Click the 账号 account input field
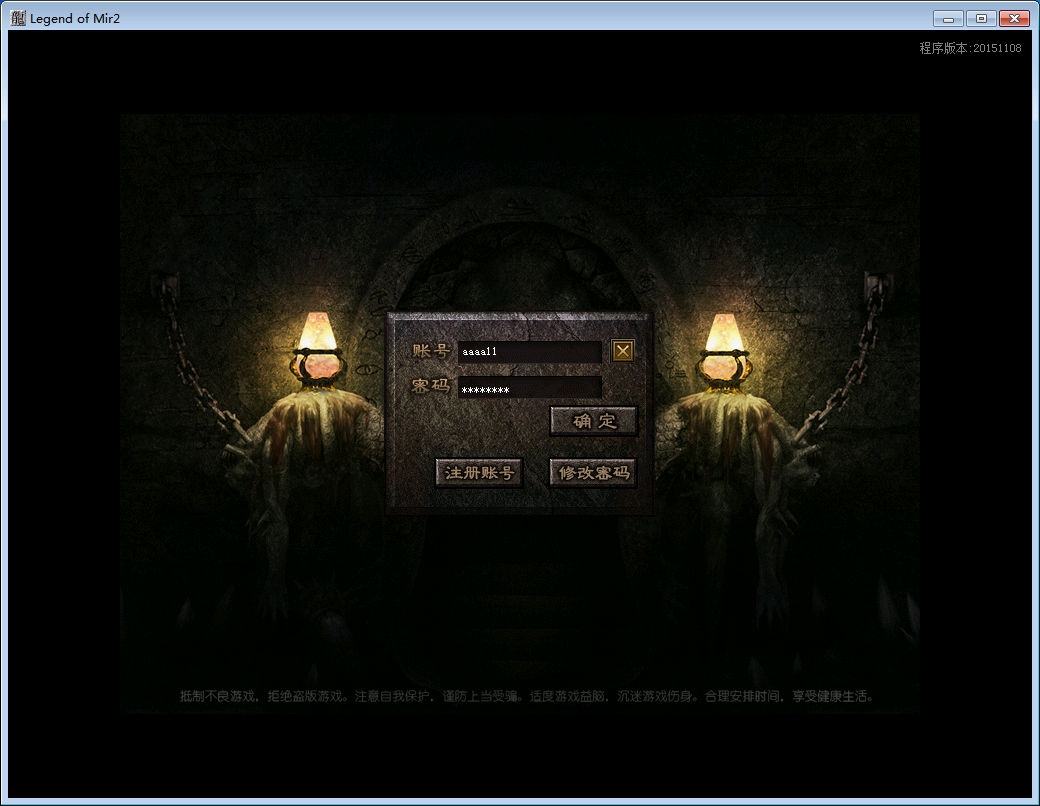Viewport: 1040px width, 806px height. 529,352
